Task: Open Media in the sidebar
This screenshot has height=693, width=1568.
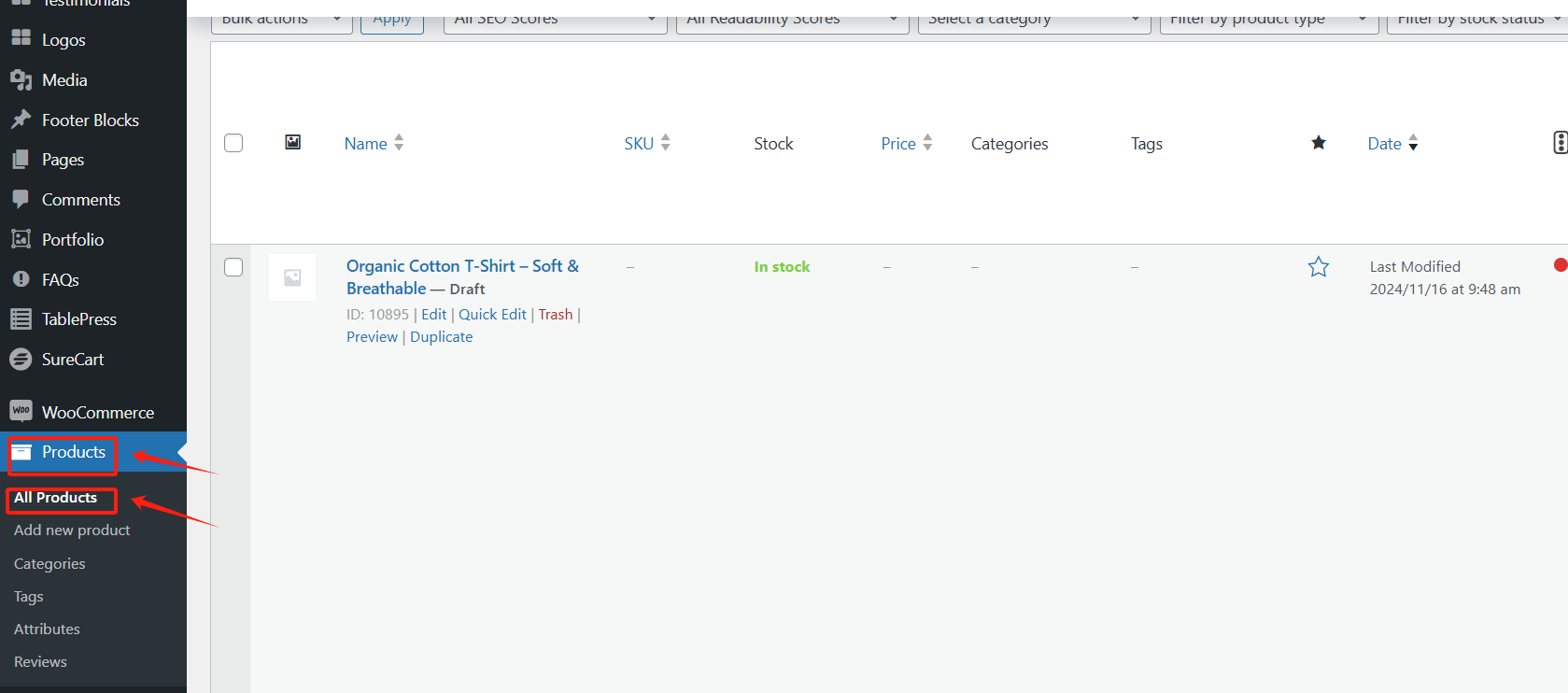Action: click(64, 80)
